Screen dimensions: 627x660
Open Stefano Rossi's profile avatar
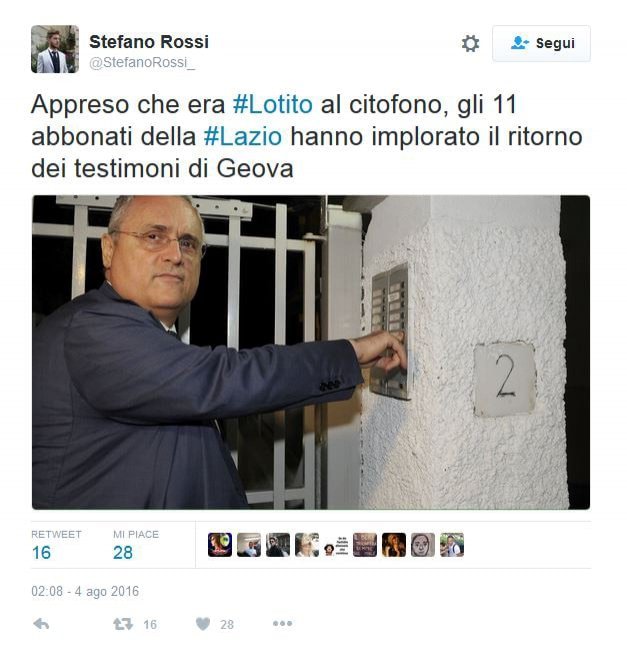(55, 49)
